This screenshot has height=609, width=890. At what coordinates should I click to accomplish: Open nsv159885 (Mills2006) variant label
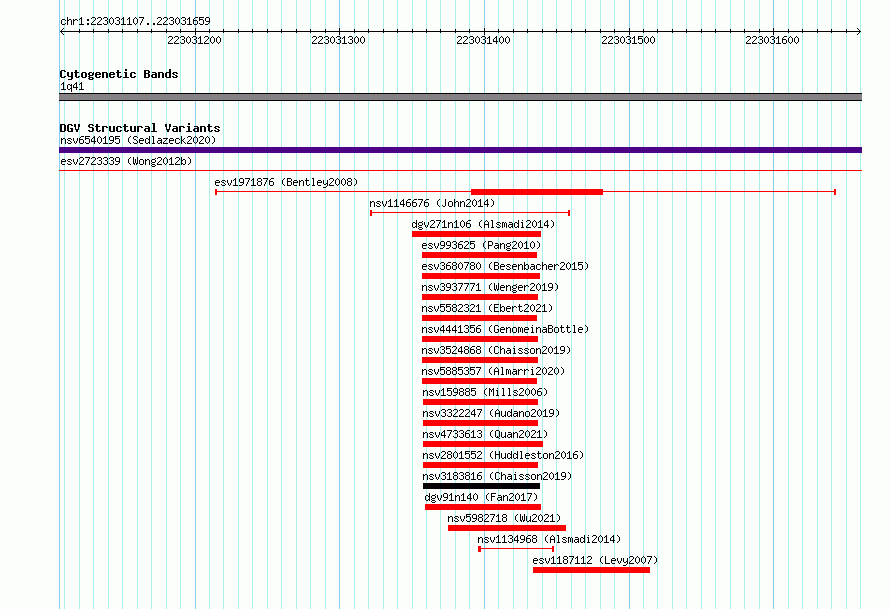[x=485, y=392]
